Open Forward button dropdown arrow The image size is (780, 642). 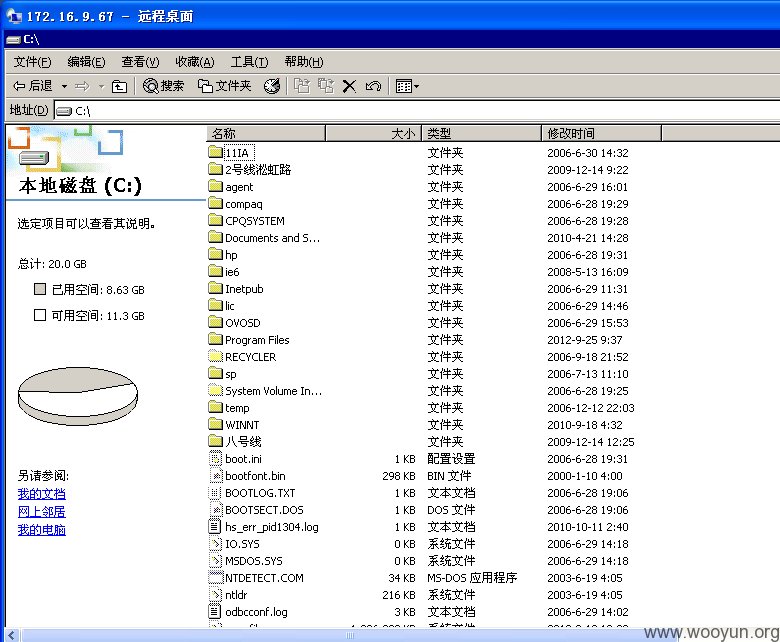(101, 87)
